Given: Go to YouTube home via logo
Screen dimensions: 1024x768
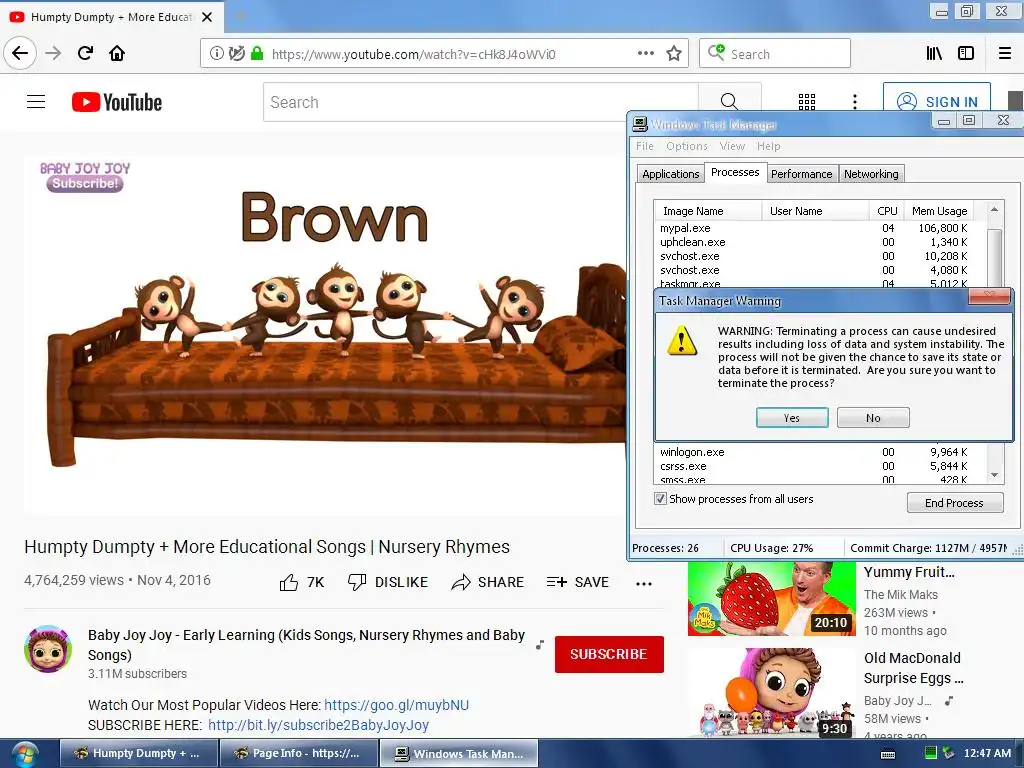Looking at the screenshot, I should point(117,102).
